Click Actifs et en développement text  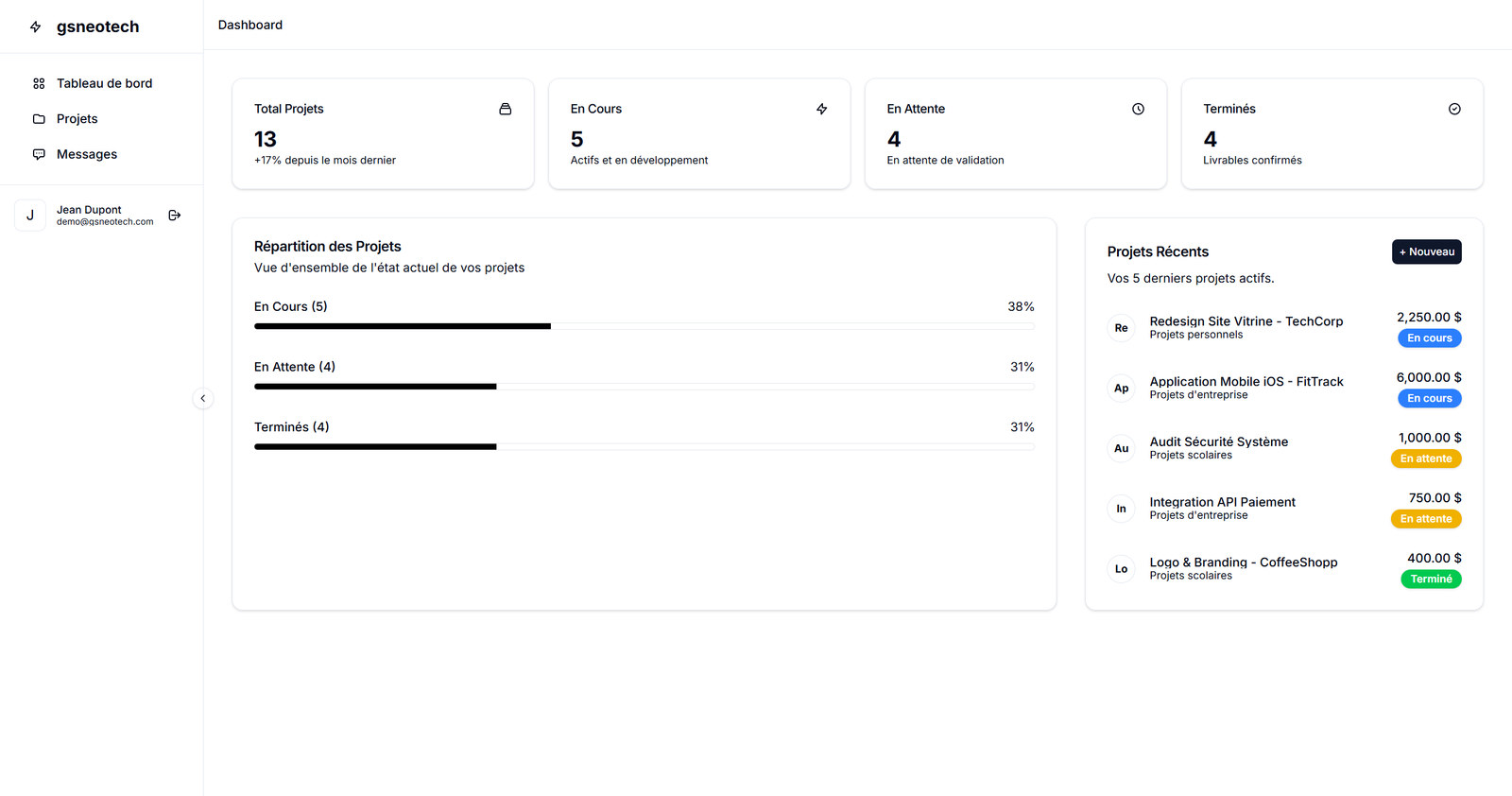639,161
